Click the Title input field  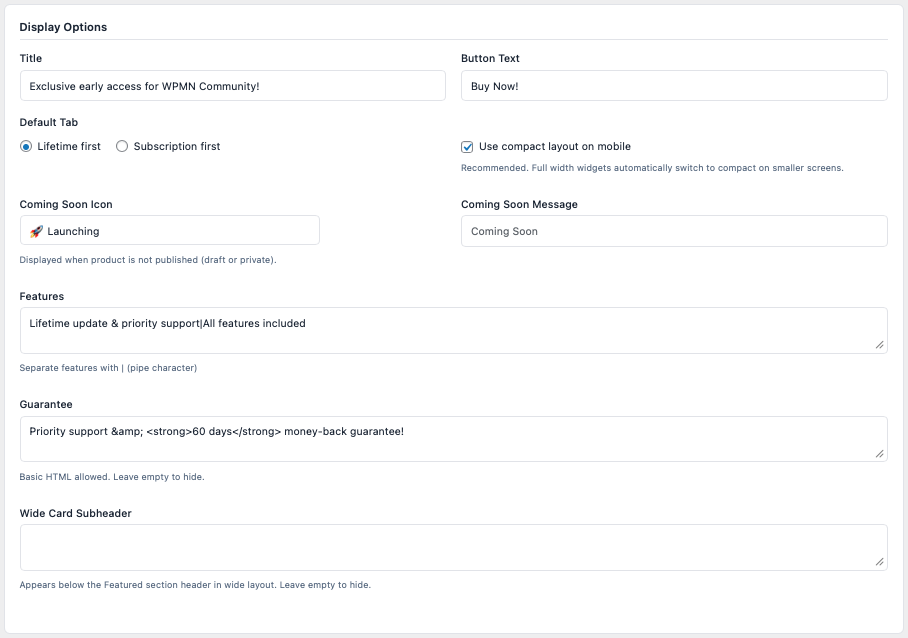coord(233,86)
